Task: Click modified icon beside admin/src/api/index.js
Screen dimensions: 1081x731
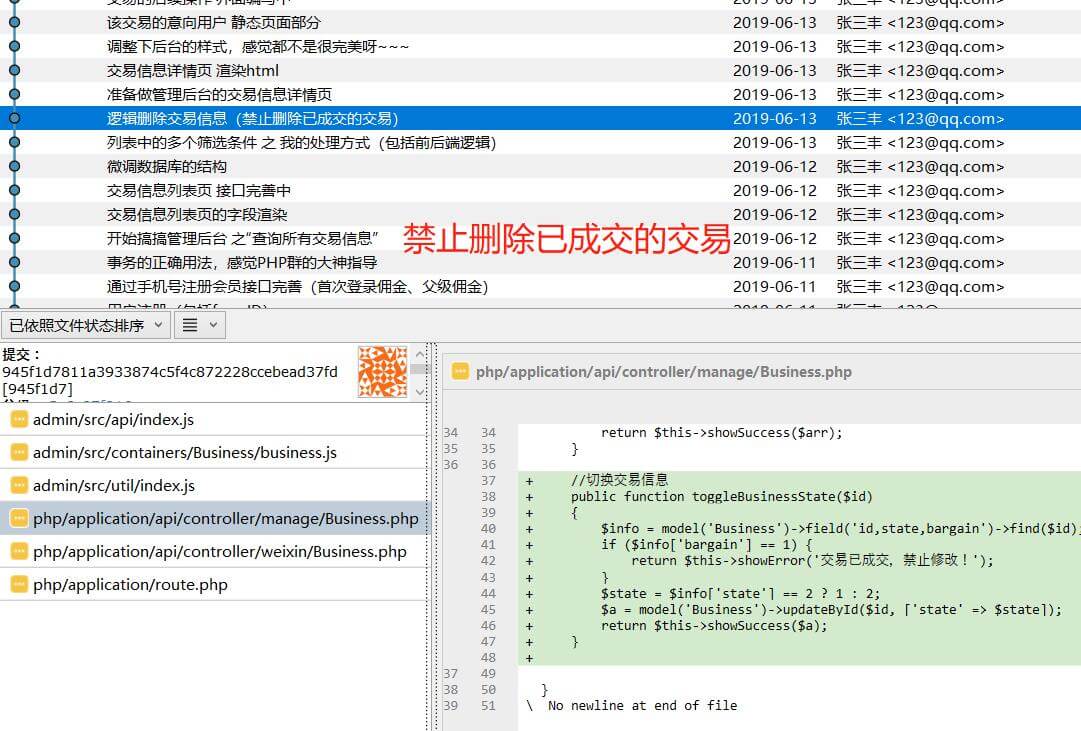Action: [19, 420]
